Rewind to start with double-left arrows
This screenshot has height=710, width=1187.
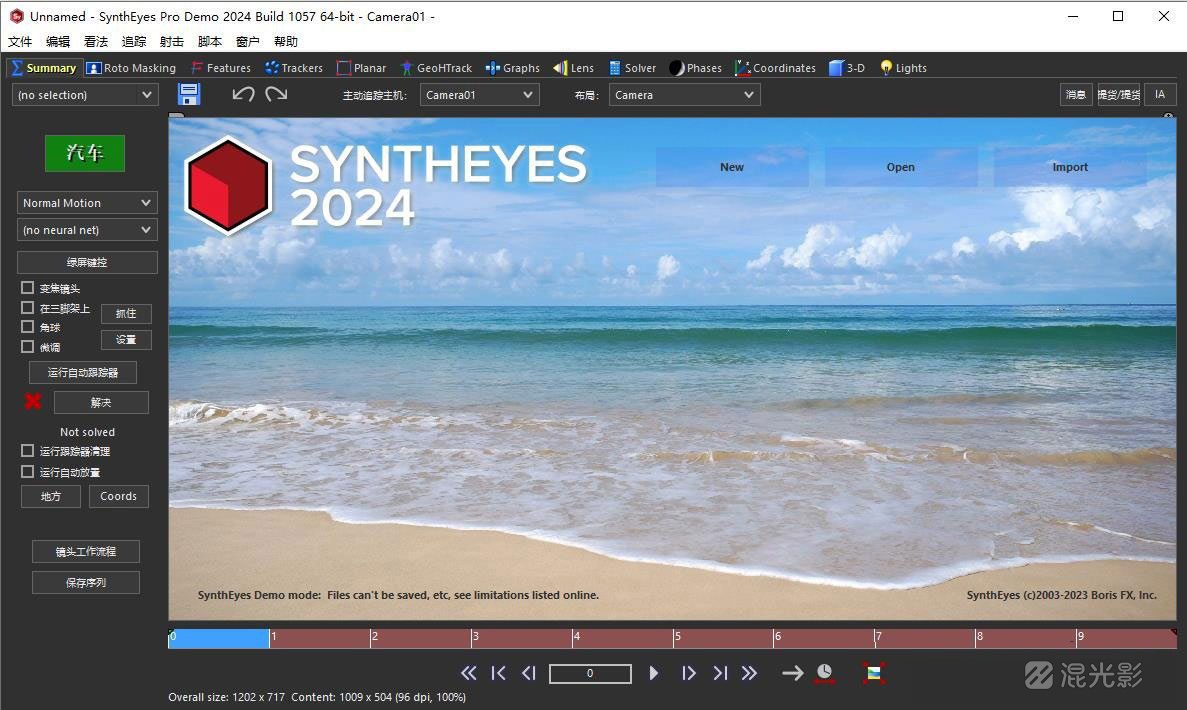click(469, 673)
